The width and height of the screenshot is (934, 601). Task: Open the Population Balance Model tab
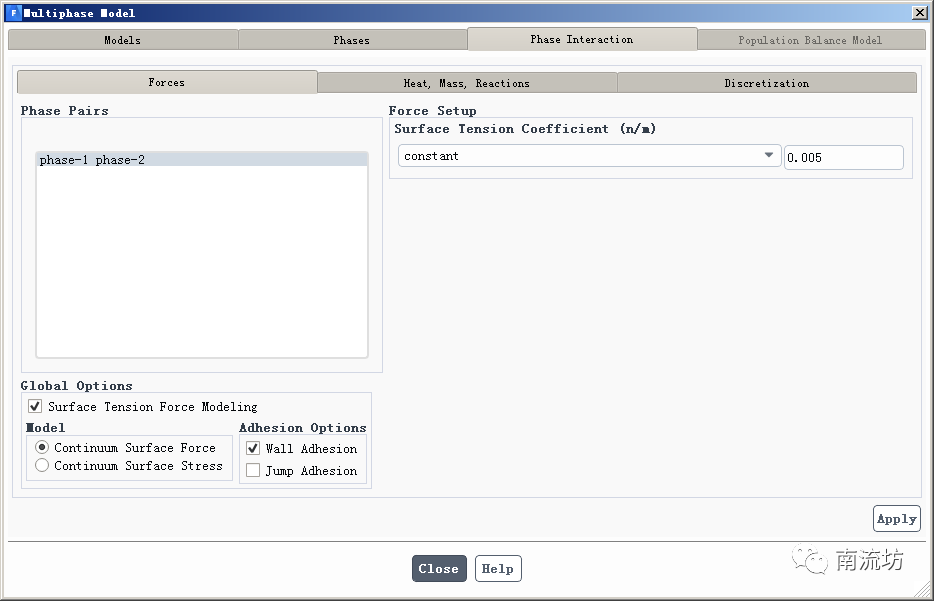(x=810, y=40)
